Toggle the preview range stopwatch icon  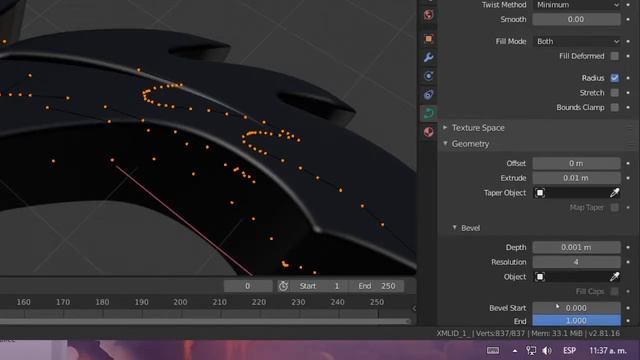[x=283, y=286]
